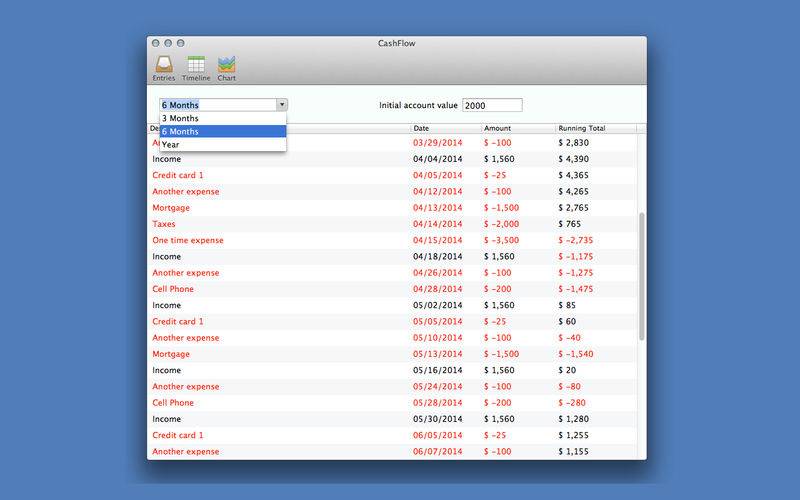Click the date 04/18/2014

(x=437, y=257)
